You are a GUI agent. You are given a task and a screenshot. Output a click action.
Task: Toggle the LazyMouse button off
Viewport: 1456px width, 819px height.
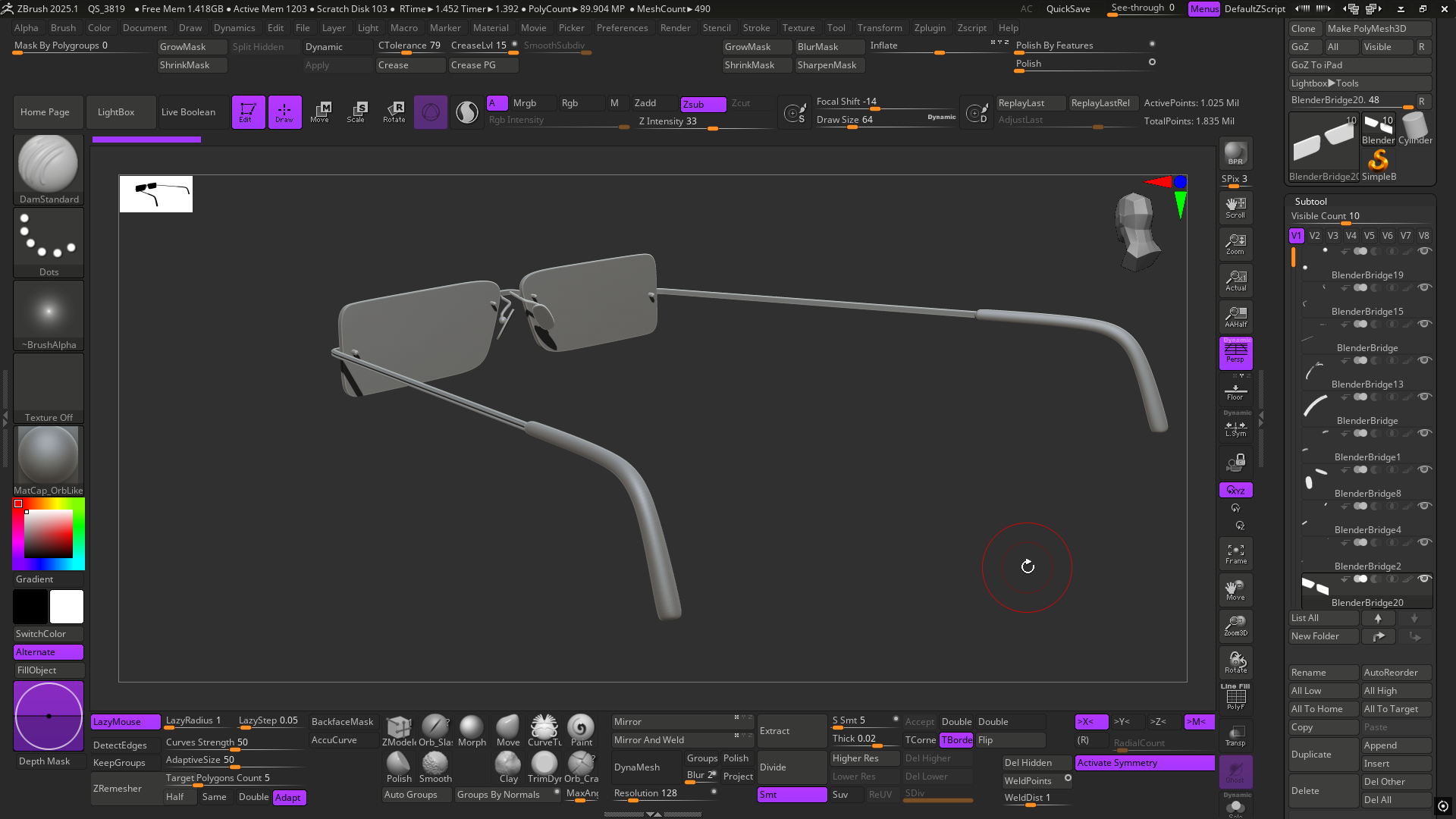coord(125,722)
